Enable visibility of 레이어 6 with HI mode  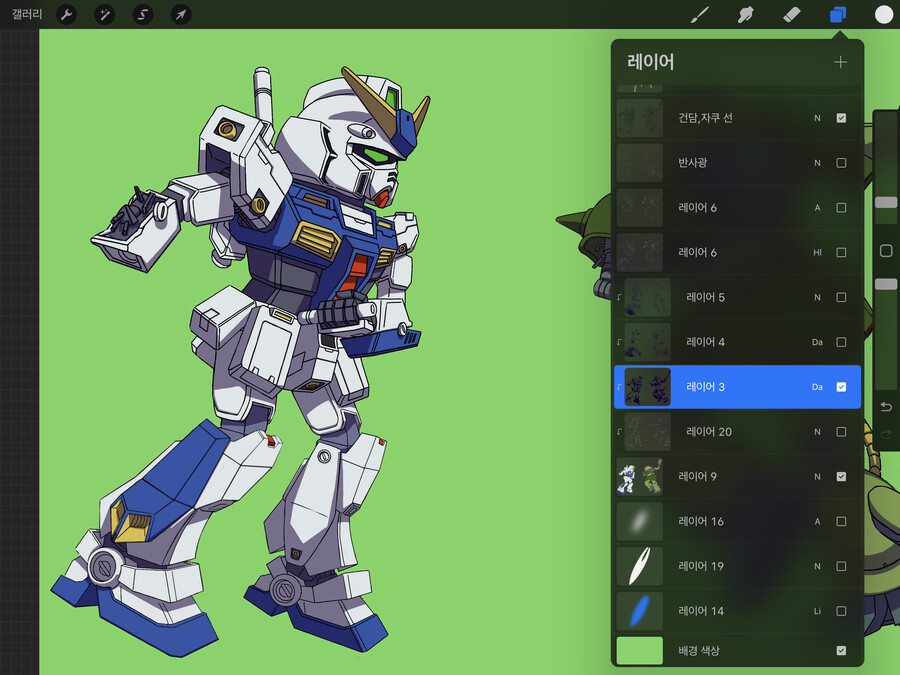(x=841, y=253)
